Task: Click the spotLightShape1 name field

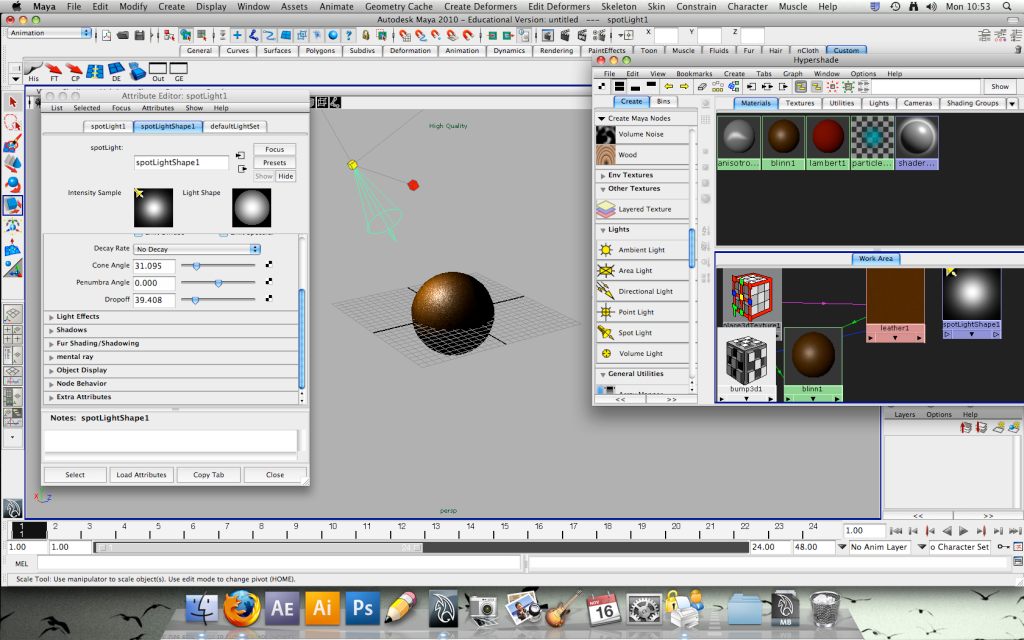Action: tap(182, 163)
